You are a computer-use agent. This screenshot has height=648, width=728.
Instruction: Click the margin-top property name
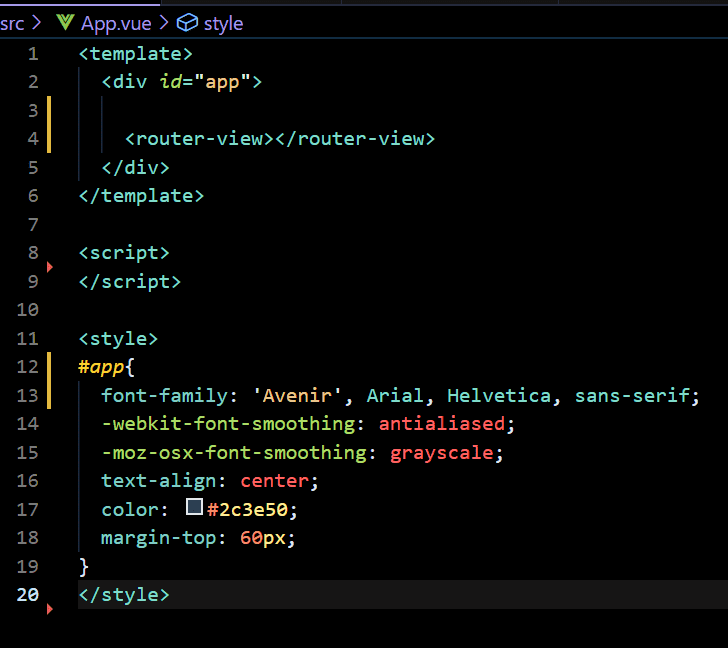click(159, 538)
